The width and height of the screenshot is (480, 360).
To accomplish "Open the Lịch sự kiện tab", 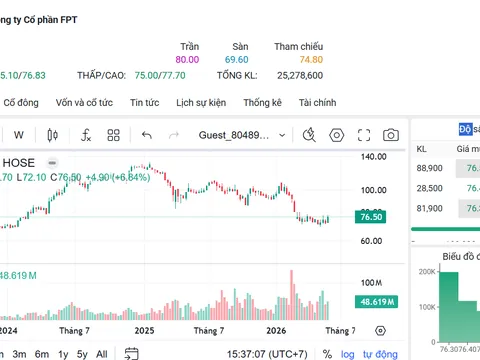I will point(201,103).
